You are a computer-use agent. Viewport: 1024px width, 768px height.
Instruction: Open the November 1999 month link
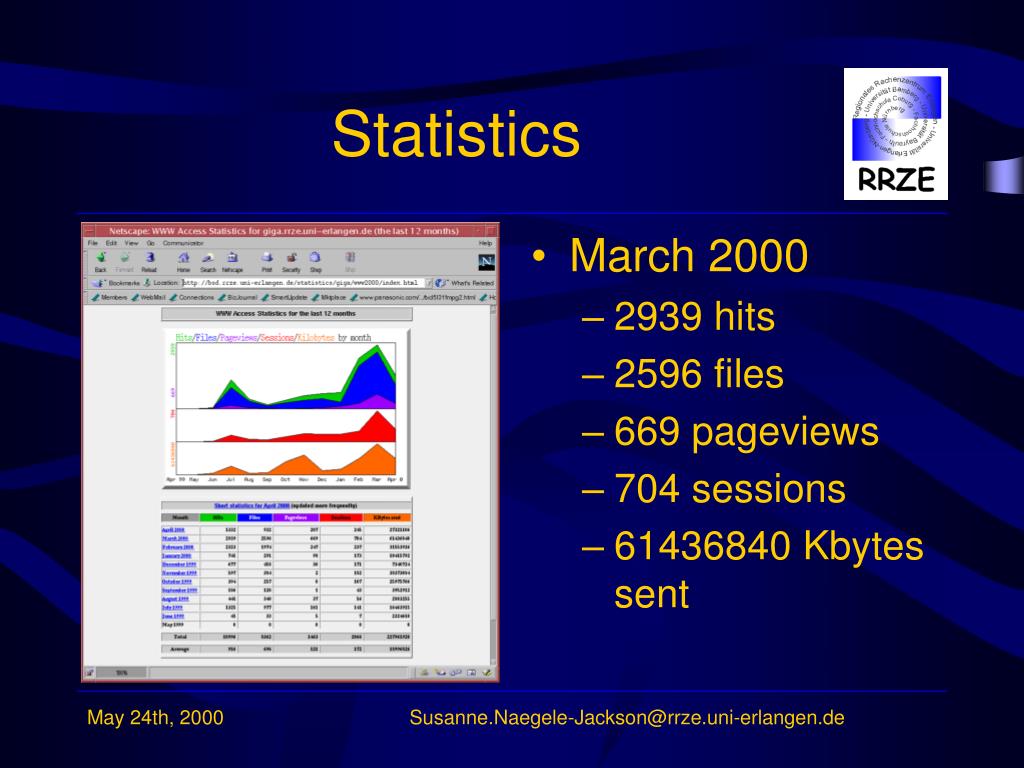(179, 573)
